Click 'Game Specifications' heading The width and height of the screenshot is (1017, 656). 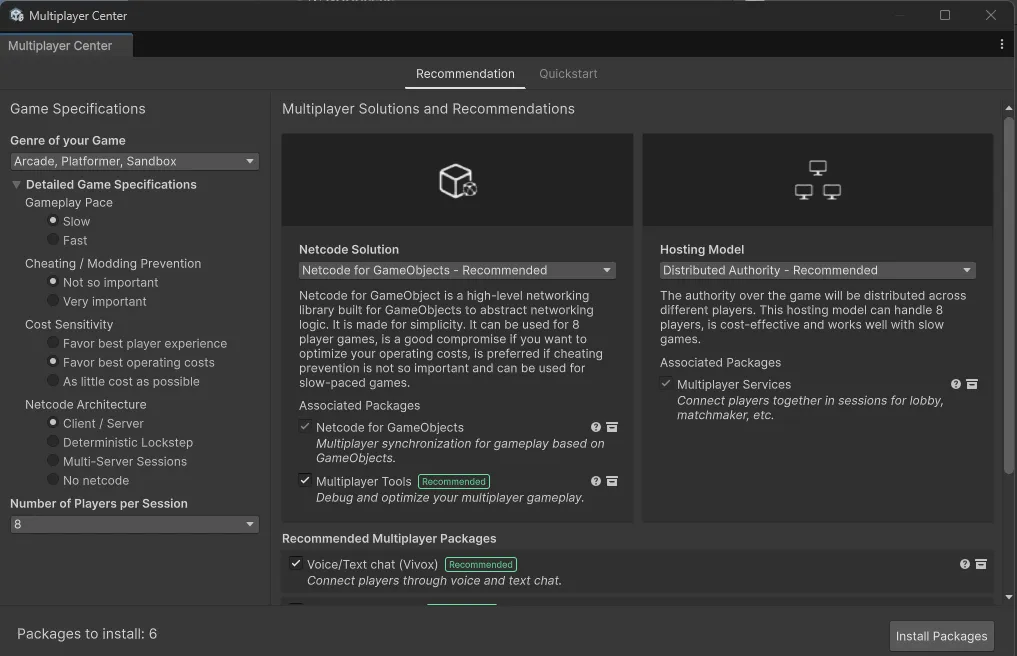(78, 109)
